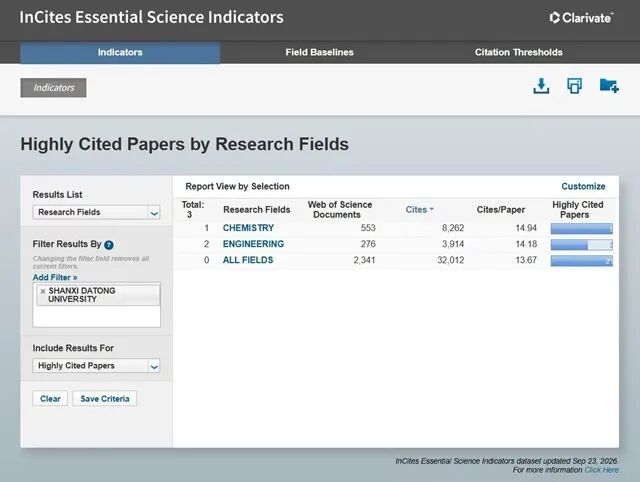640x482 pixels.
Task: Remove the Shanxi Datong University filter
Action: coord(43,291)
